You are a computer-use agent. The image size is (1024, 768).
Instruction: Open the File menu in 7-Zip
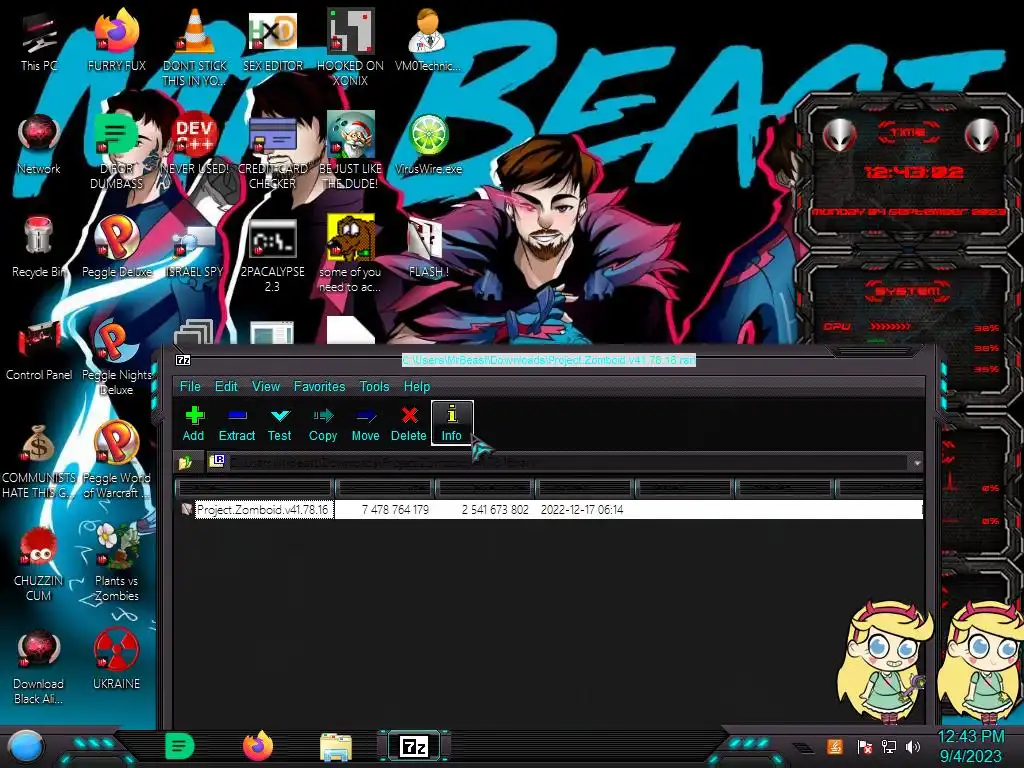click(x=190, y=387)
